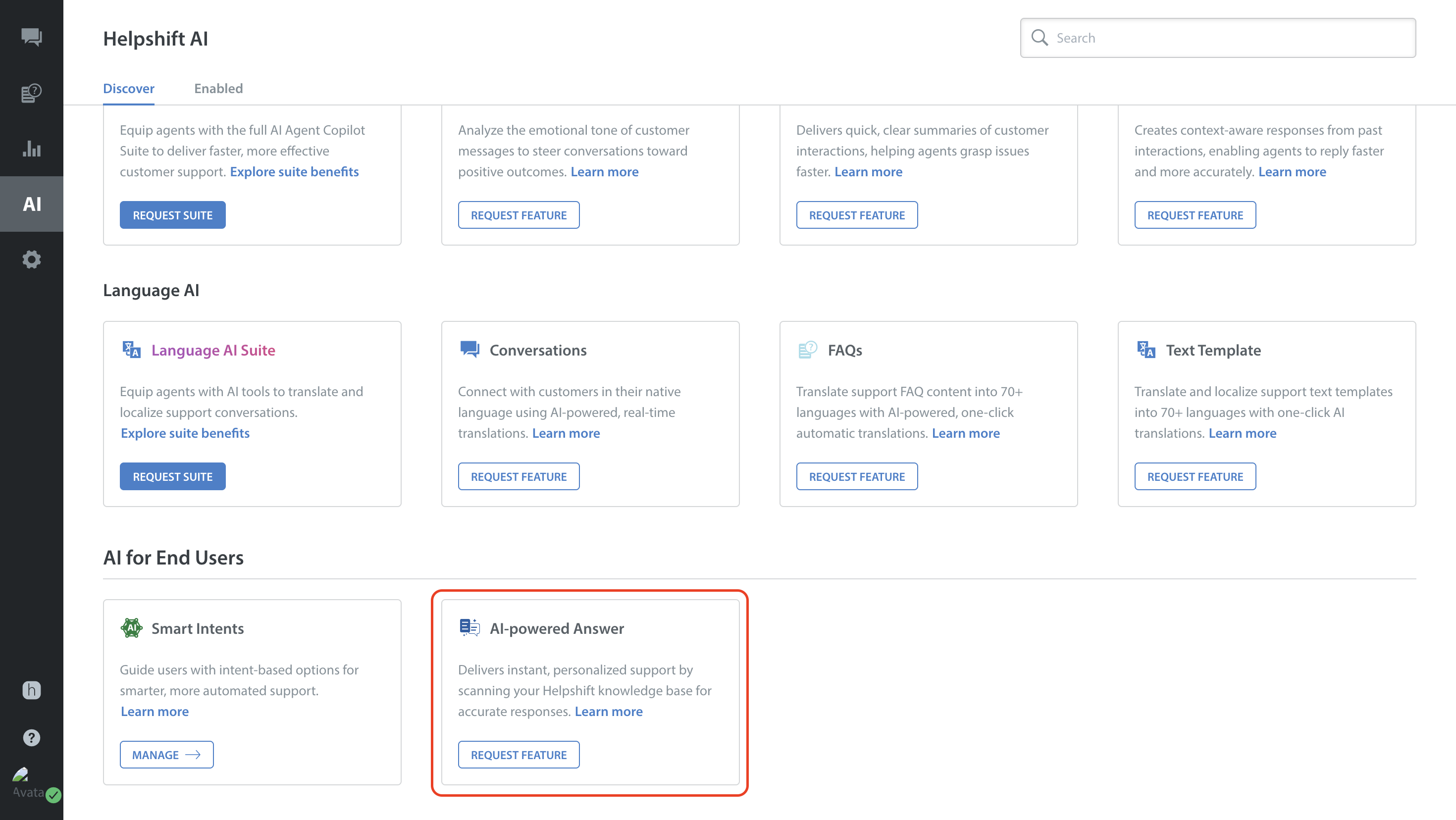Screen dimensions: 1456x820
Task: Open the conversations icon in sidebar
Action: pyautogui.click(x=32, y=37)
